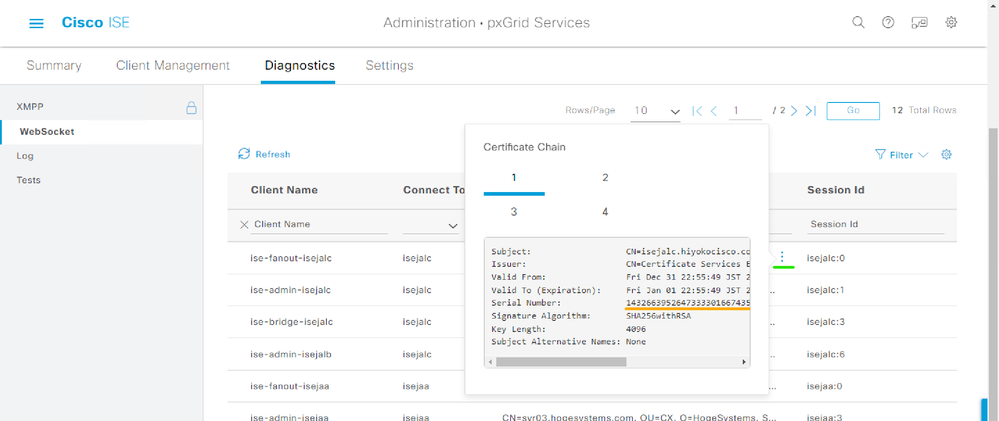Click ise-bridge-isejalc client name
999x421 pixels.
(292, 322)
